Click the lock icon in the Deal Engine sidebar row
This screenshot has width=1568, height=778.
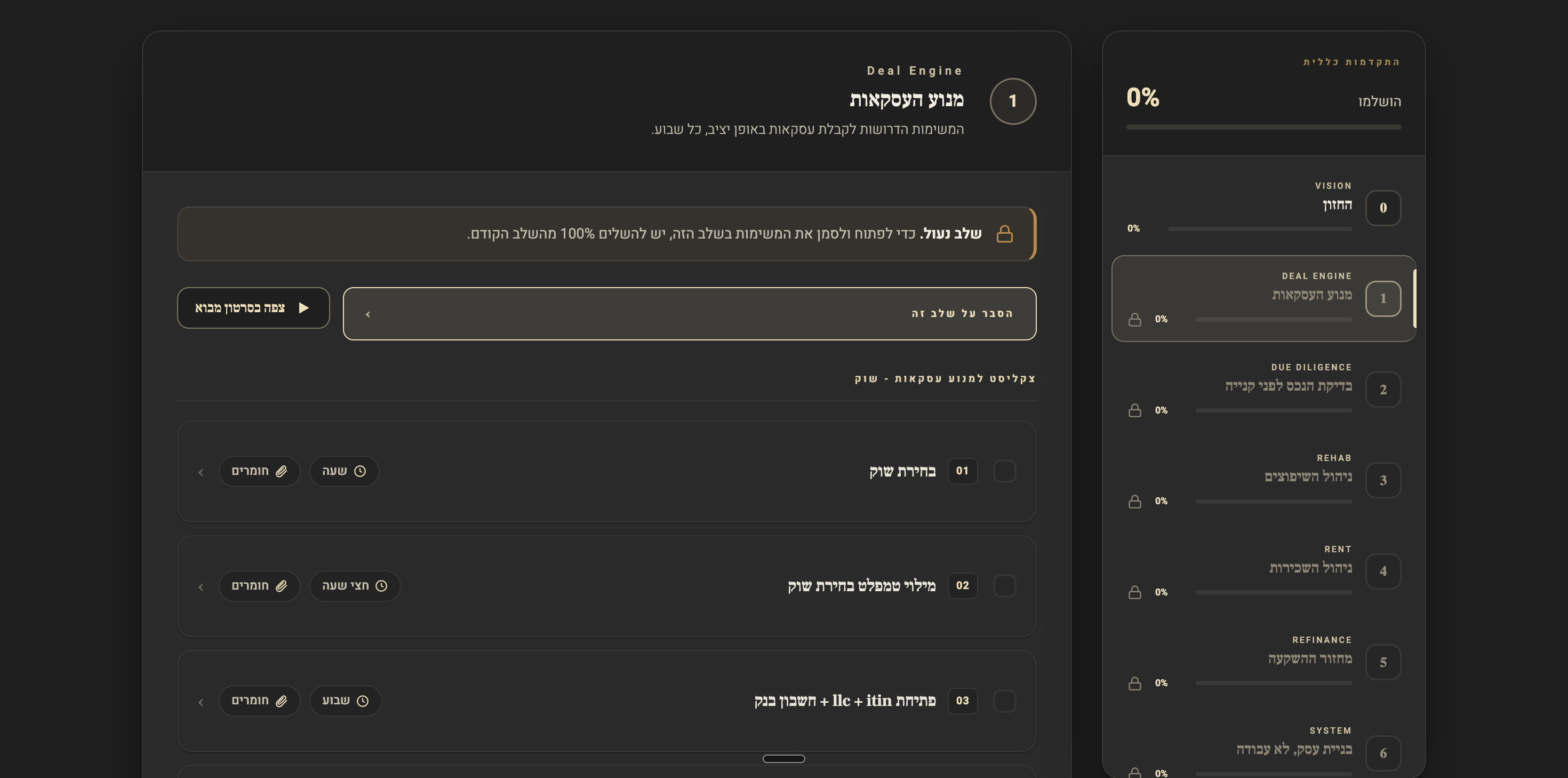click(1134, 319)
